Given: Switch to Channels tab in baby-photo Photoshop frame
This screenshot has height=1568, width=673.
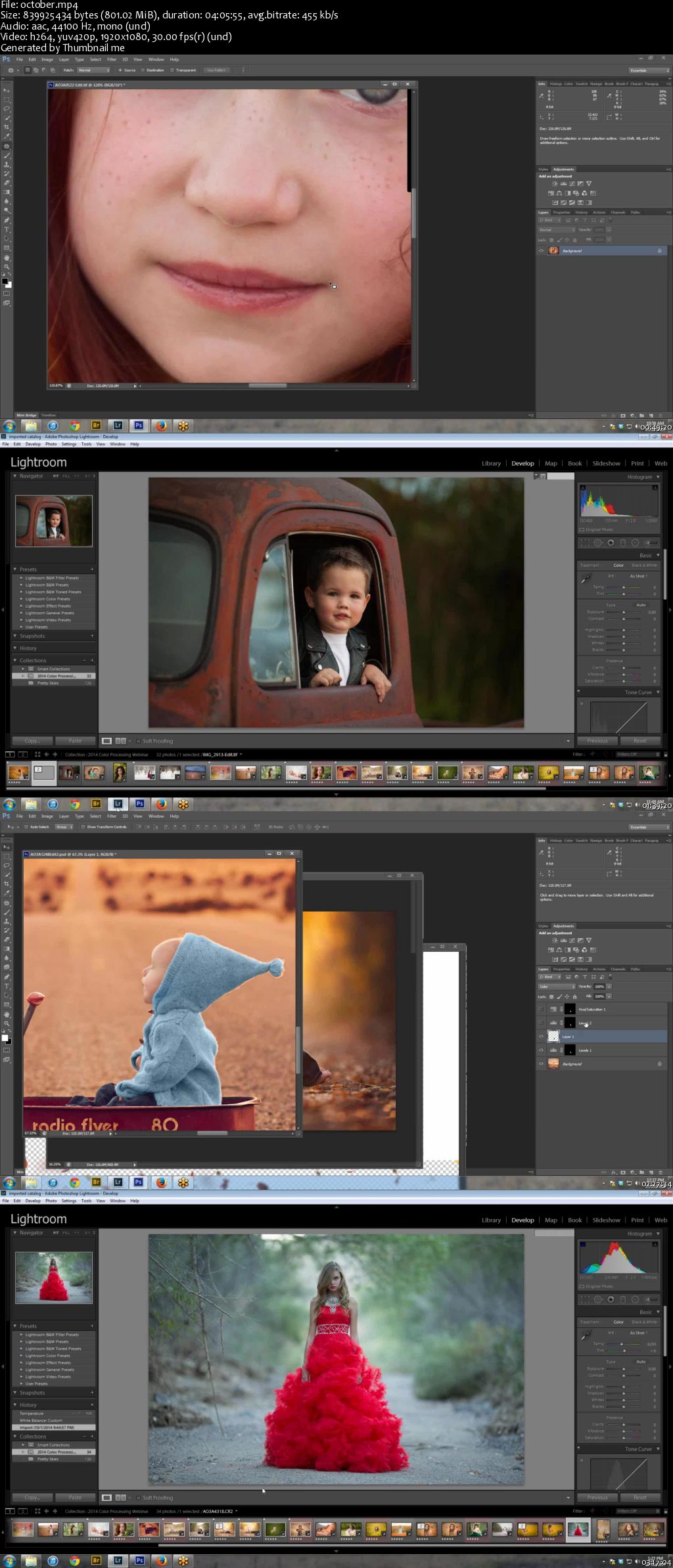Looking at the screenshot, I should pyautogui.click(x=618, y=968).
